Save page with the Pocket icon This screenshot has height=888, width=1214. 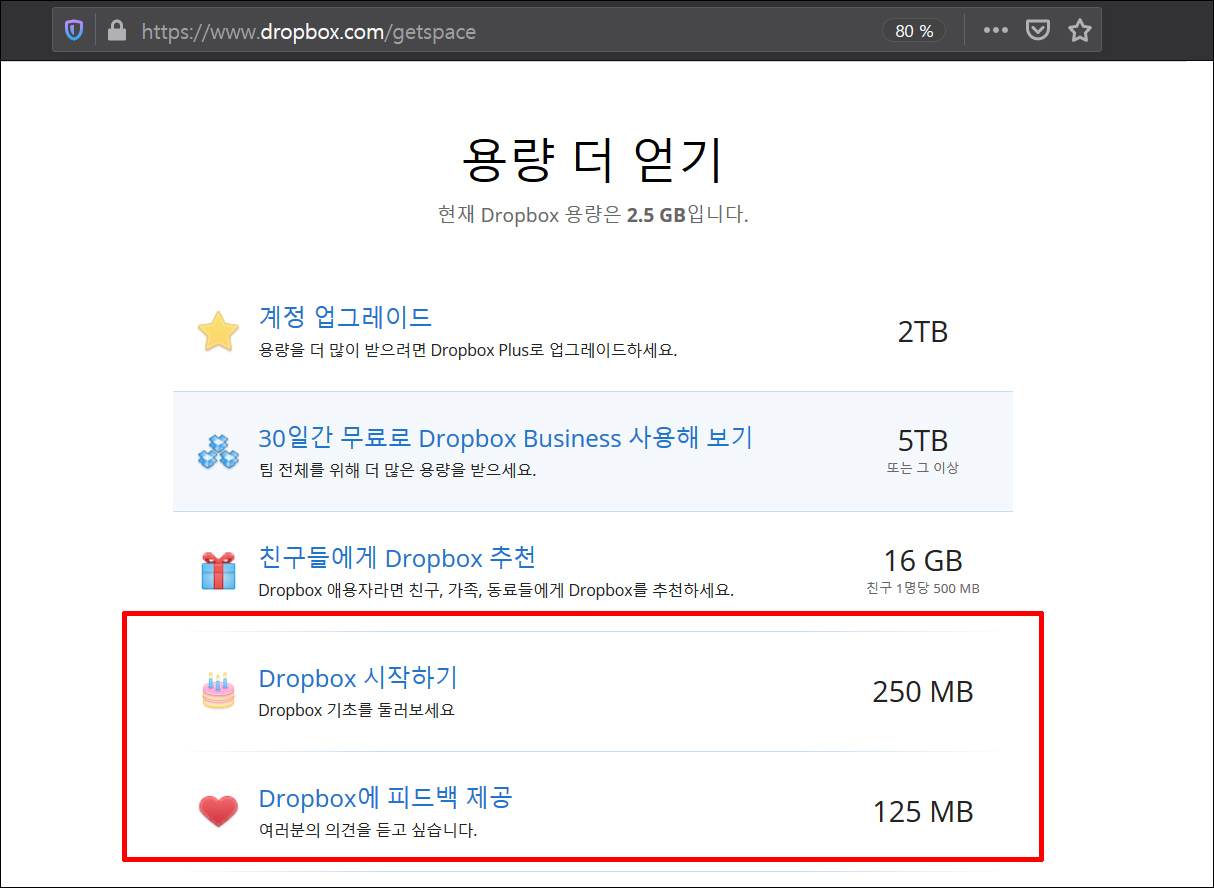pyautogui.click(x=1039, y=31)
